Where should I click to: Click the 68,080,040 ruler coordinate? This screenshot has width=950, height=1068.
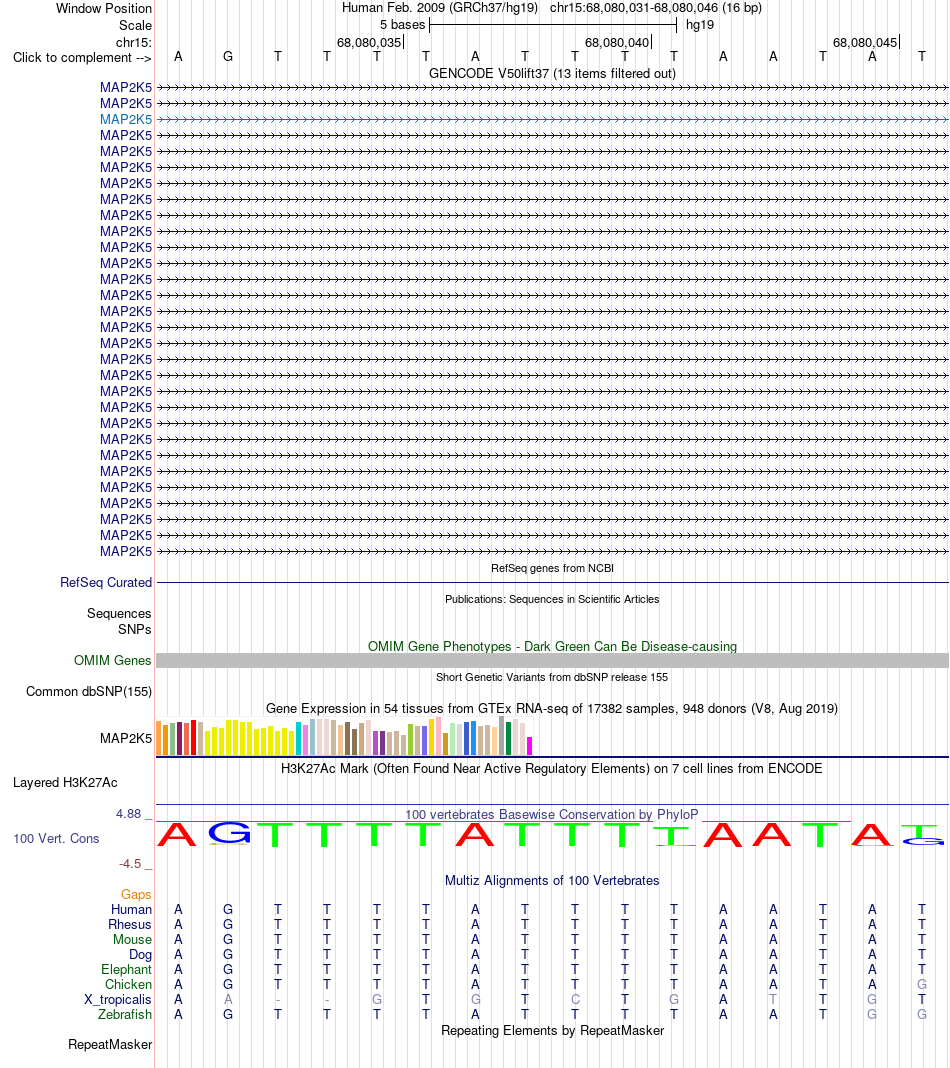[x=617, y=42]
